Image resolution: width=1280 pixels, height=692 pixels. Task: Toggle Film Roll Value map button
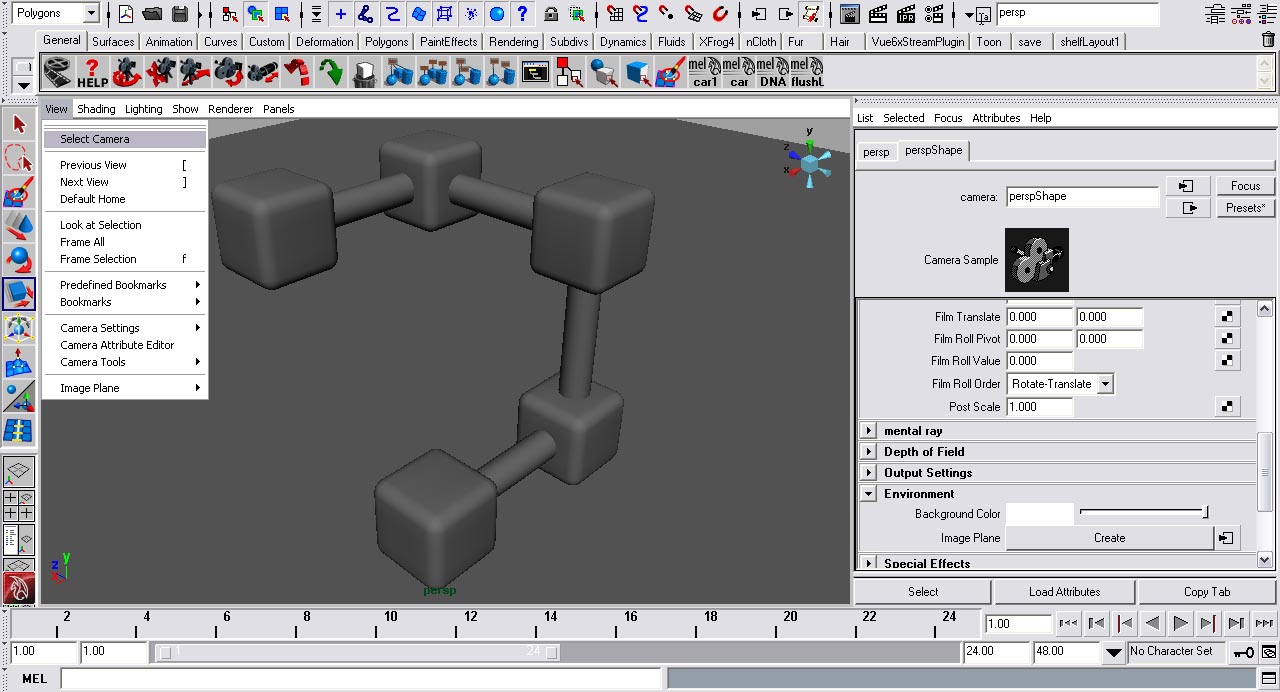pyautogui.click(x=1227, y=361)
